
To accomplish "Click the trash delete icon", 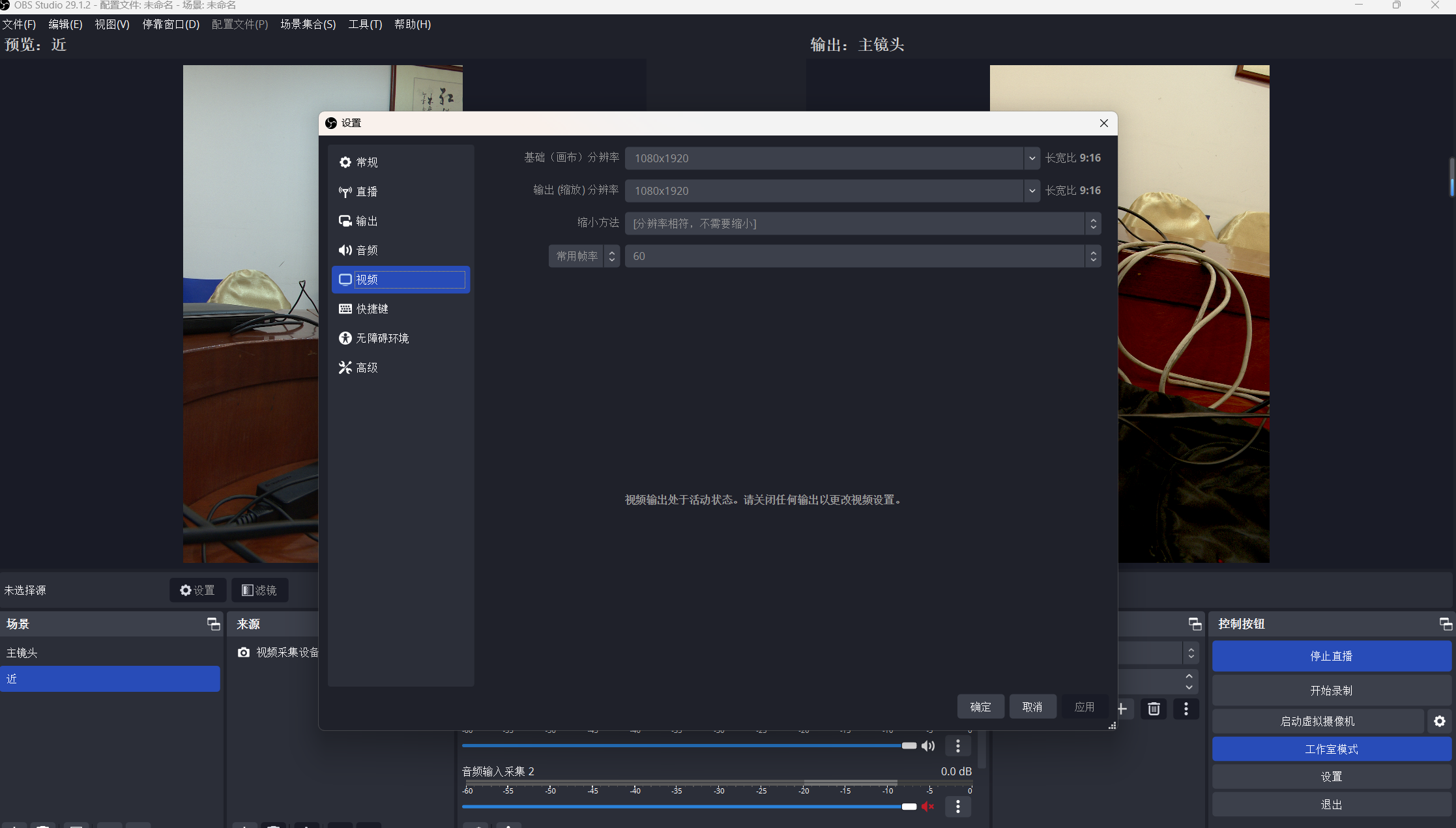I will pyautogui.click(x=1153, y=708).
